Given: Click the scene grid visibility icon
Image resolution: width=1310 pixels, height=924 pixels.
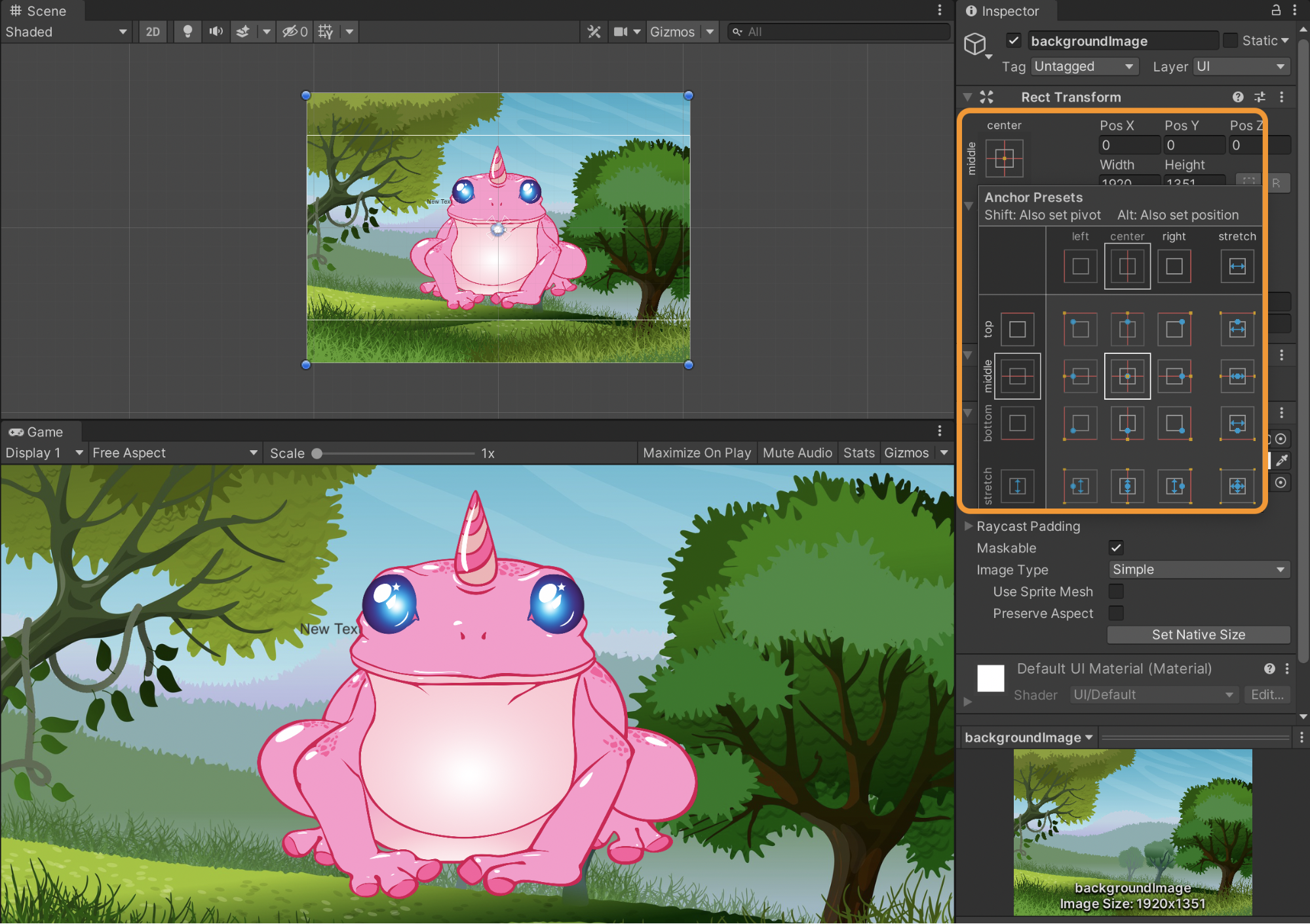Looking at the screenshot, I should (326, 31).
